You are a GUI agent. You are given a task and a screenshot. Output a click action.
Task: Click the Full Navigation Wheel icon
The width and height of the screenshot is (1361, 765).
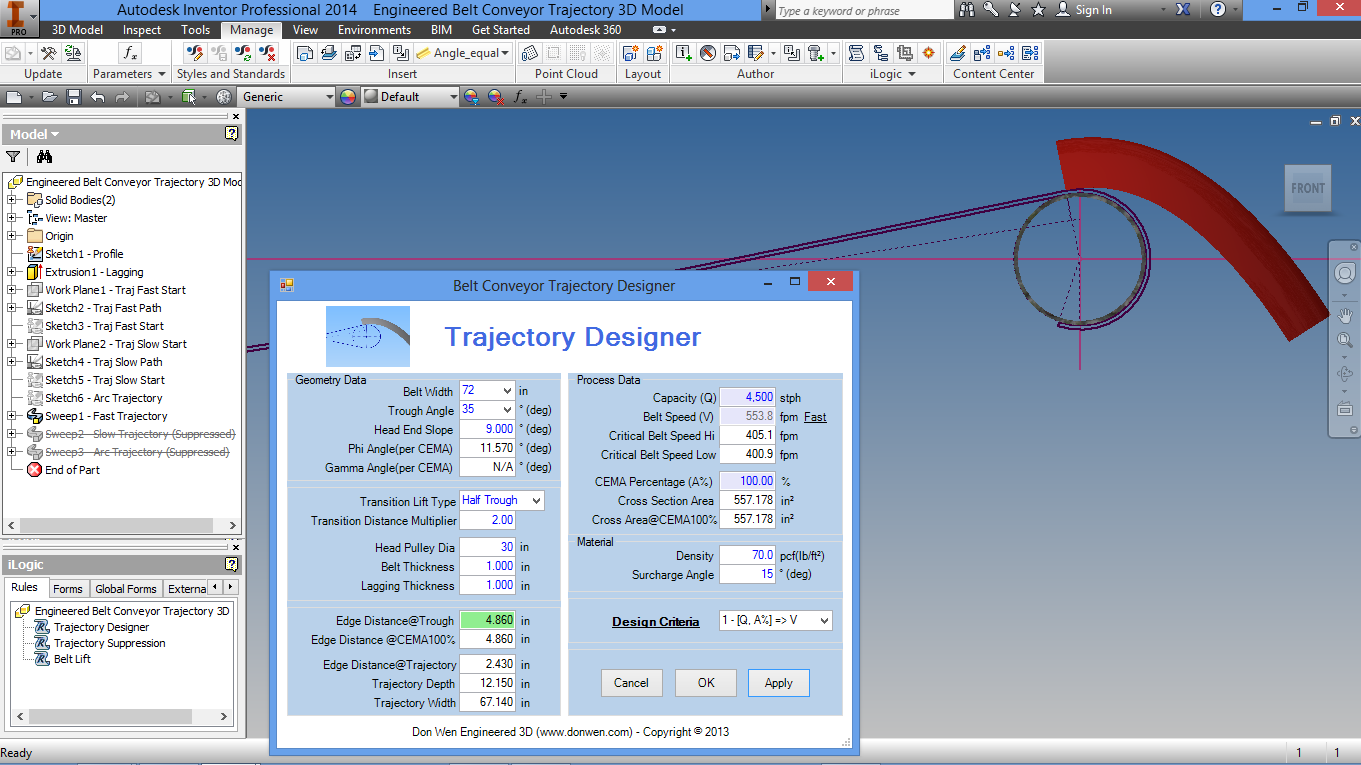coord(1345,273)
